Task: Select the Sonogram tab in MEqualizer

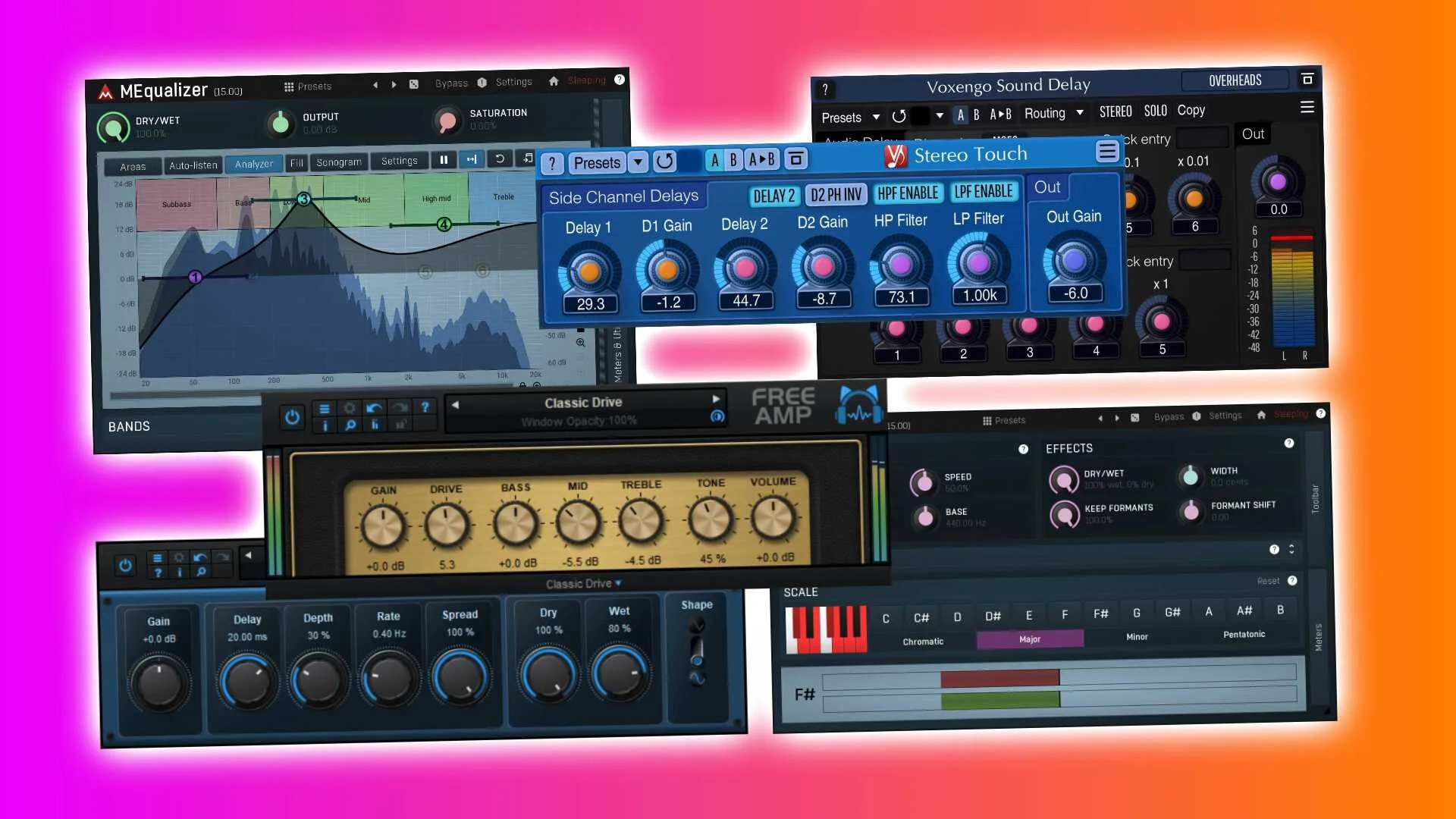Action: coord(339,162)
